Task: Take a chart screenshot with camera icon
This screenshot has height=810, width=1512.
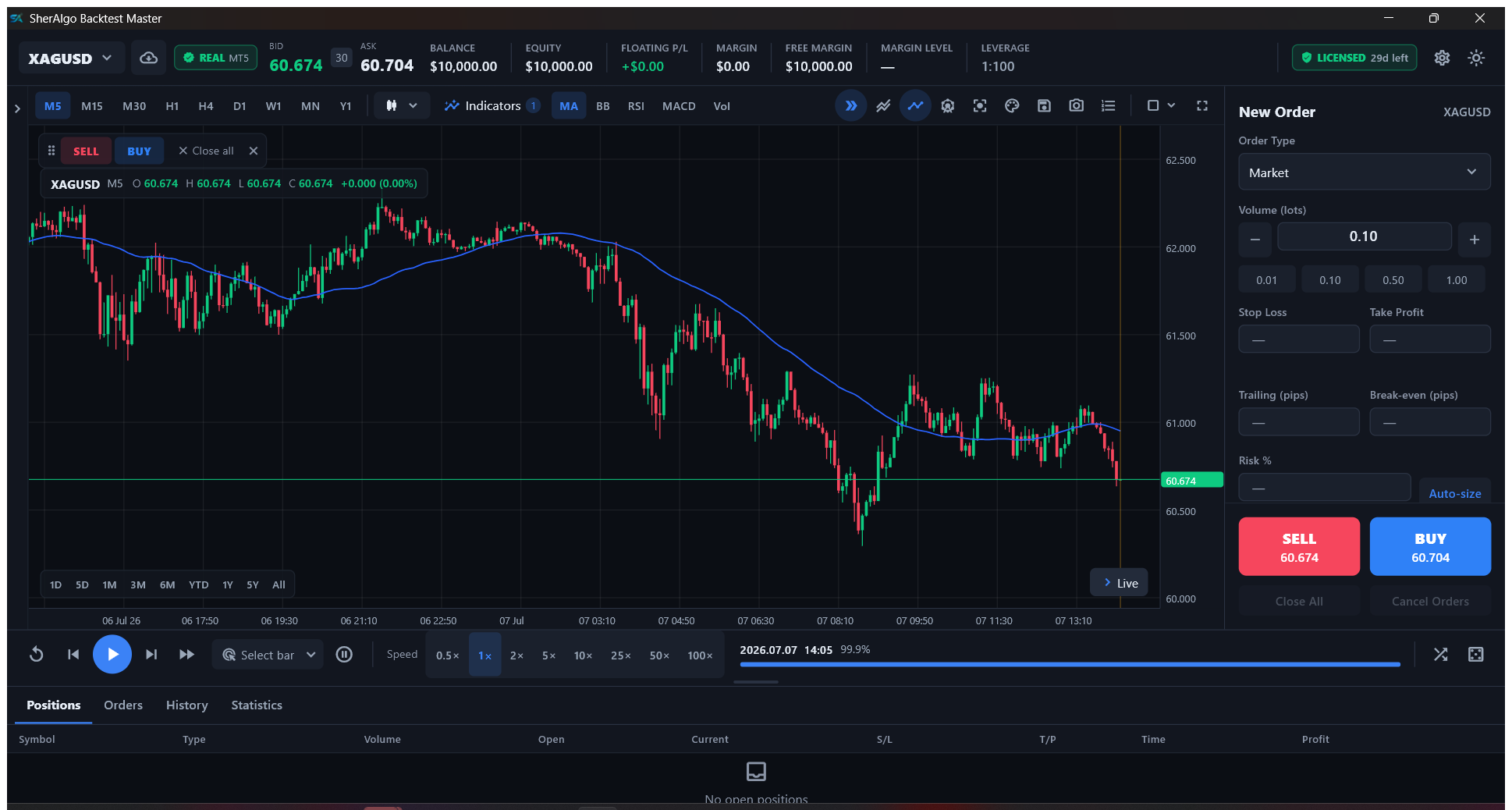Action: [x=1076, y=105]
